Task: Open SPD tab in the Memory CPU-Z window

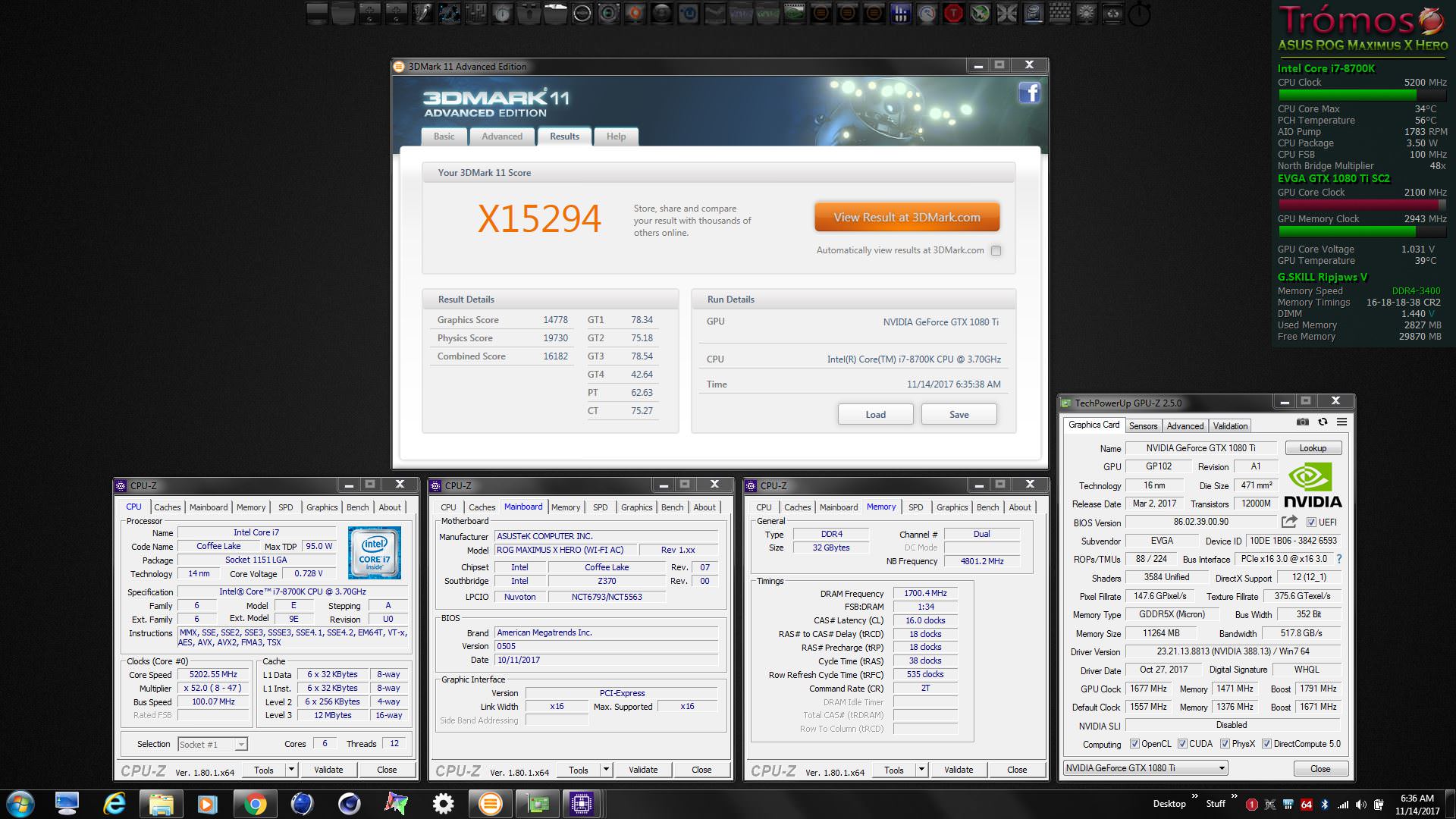Action: (916, 507)
